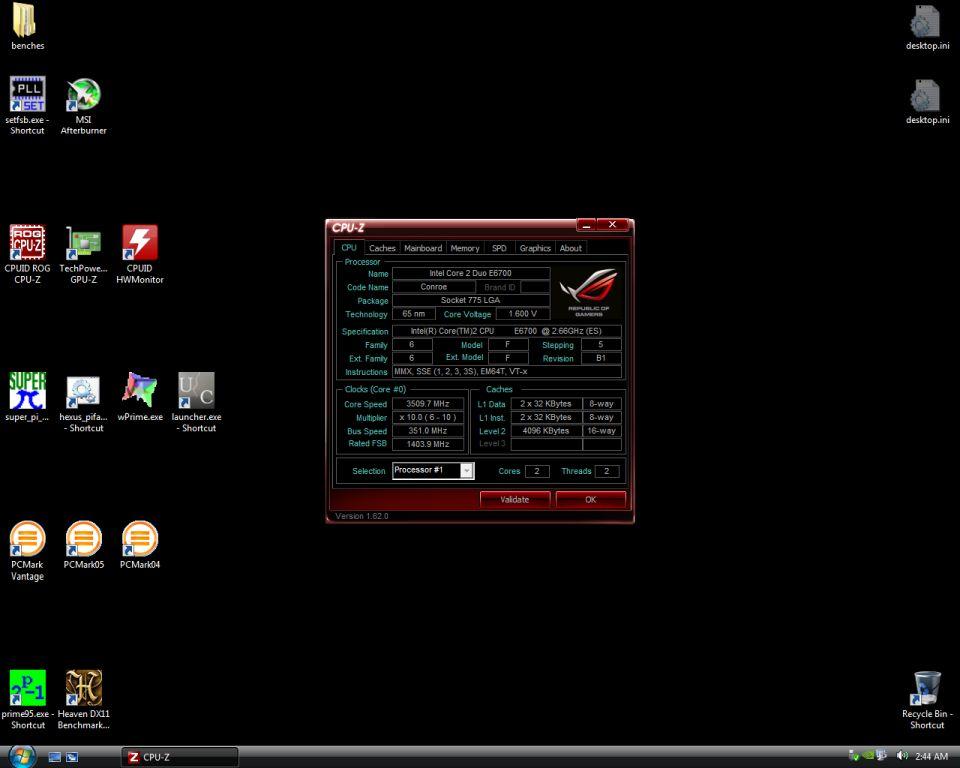
Task: Open the Processor selection dropdown
Action: click(433, 470)
